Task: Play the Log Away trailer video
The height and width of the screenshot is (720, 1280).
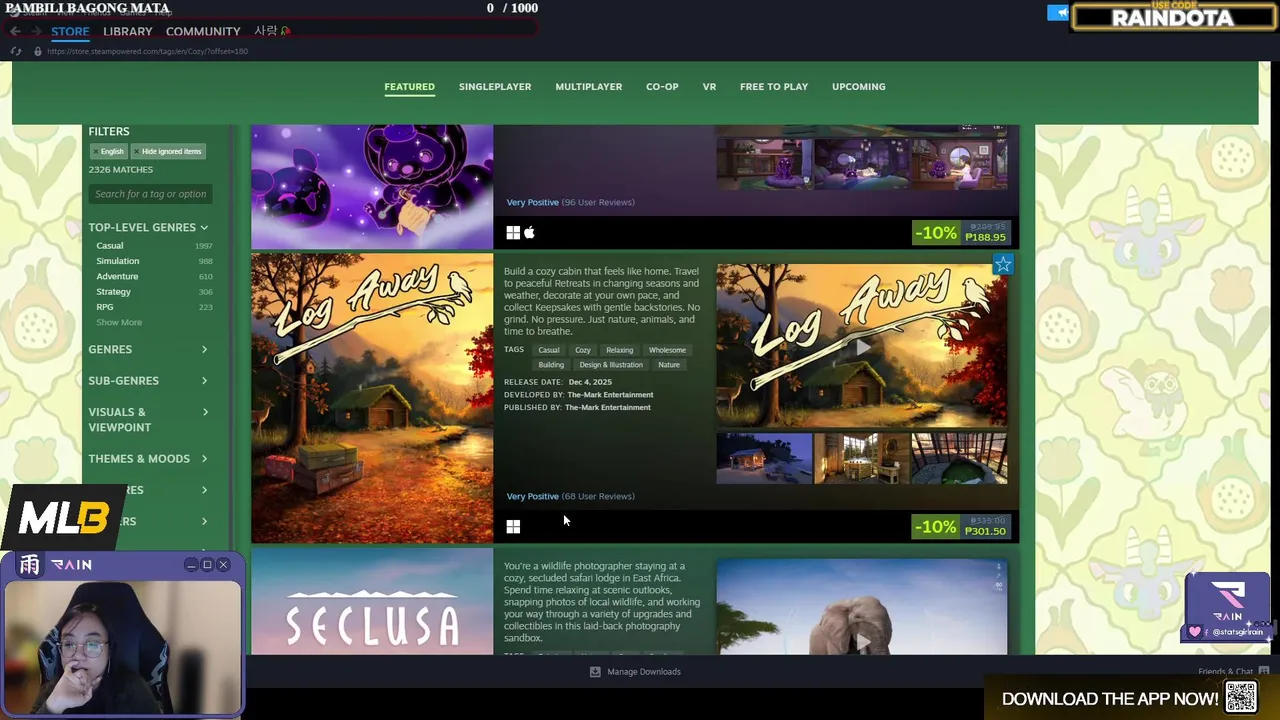Action: pyautogui.click(x=862, y=346)
